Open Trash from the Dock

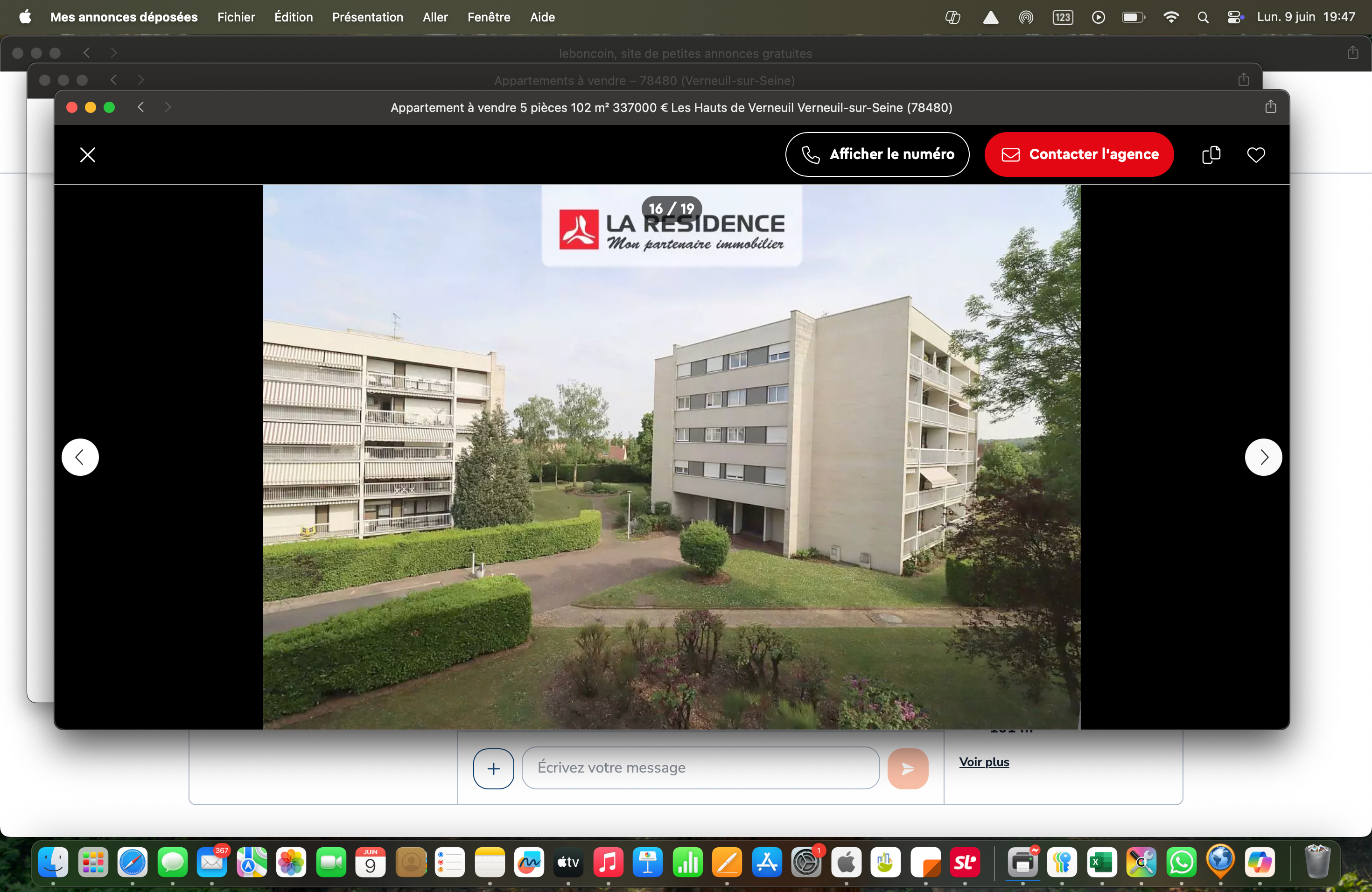click(1317, 862)
